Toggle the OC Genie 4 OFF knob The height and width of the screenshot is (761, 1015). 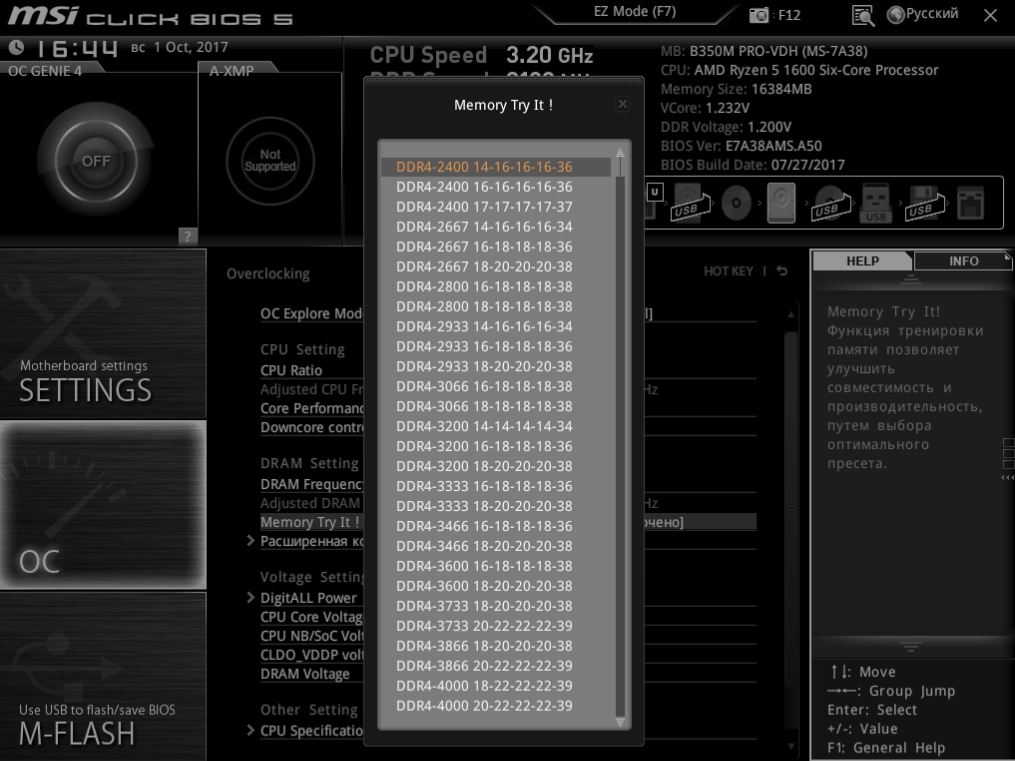click(x=96, y=160)
